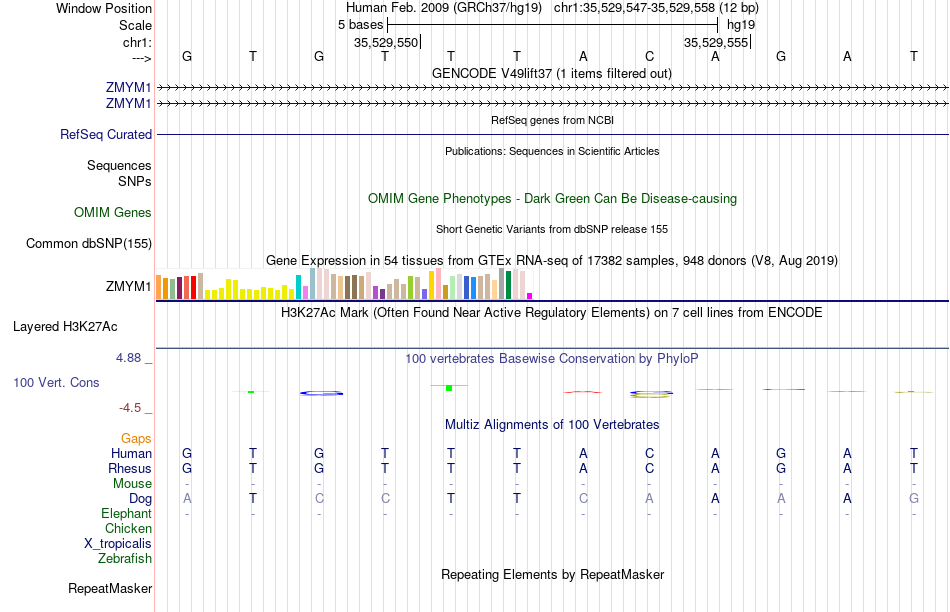Select the Rhesus alignment row label
This screenshot has height=612, width=950.
(x=130, y=468)
